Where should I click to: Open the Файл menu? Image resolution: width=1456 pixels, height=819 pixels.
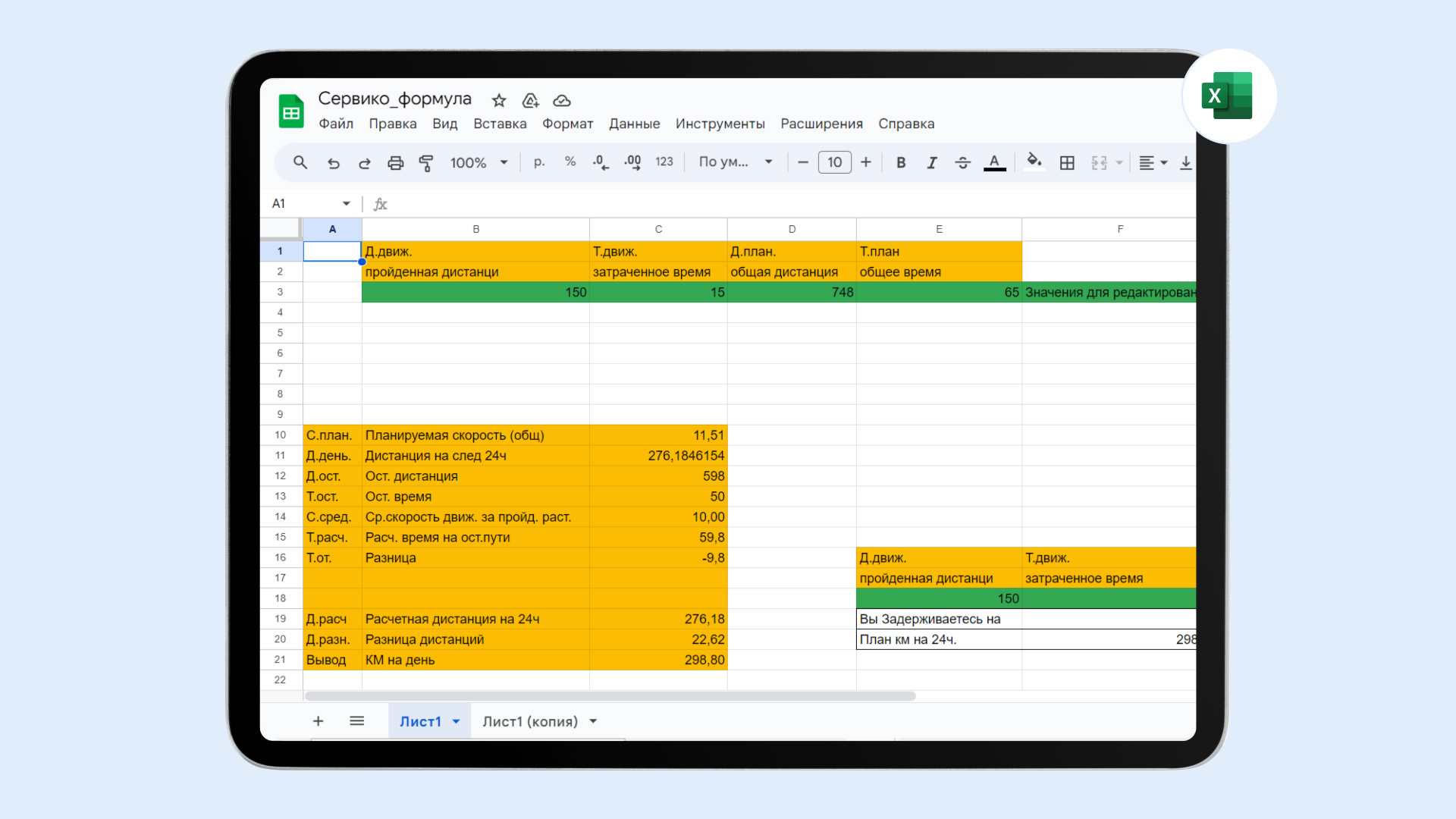pyautogui.click(x=336, y=124)
